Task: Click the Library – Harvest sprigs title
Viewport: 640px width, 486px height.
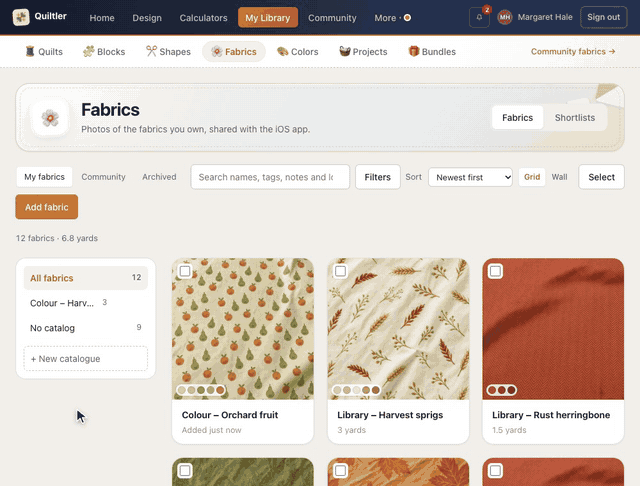Action: pyautogui.click(x=390, y=415)
